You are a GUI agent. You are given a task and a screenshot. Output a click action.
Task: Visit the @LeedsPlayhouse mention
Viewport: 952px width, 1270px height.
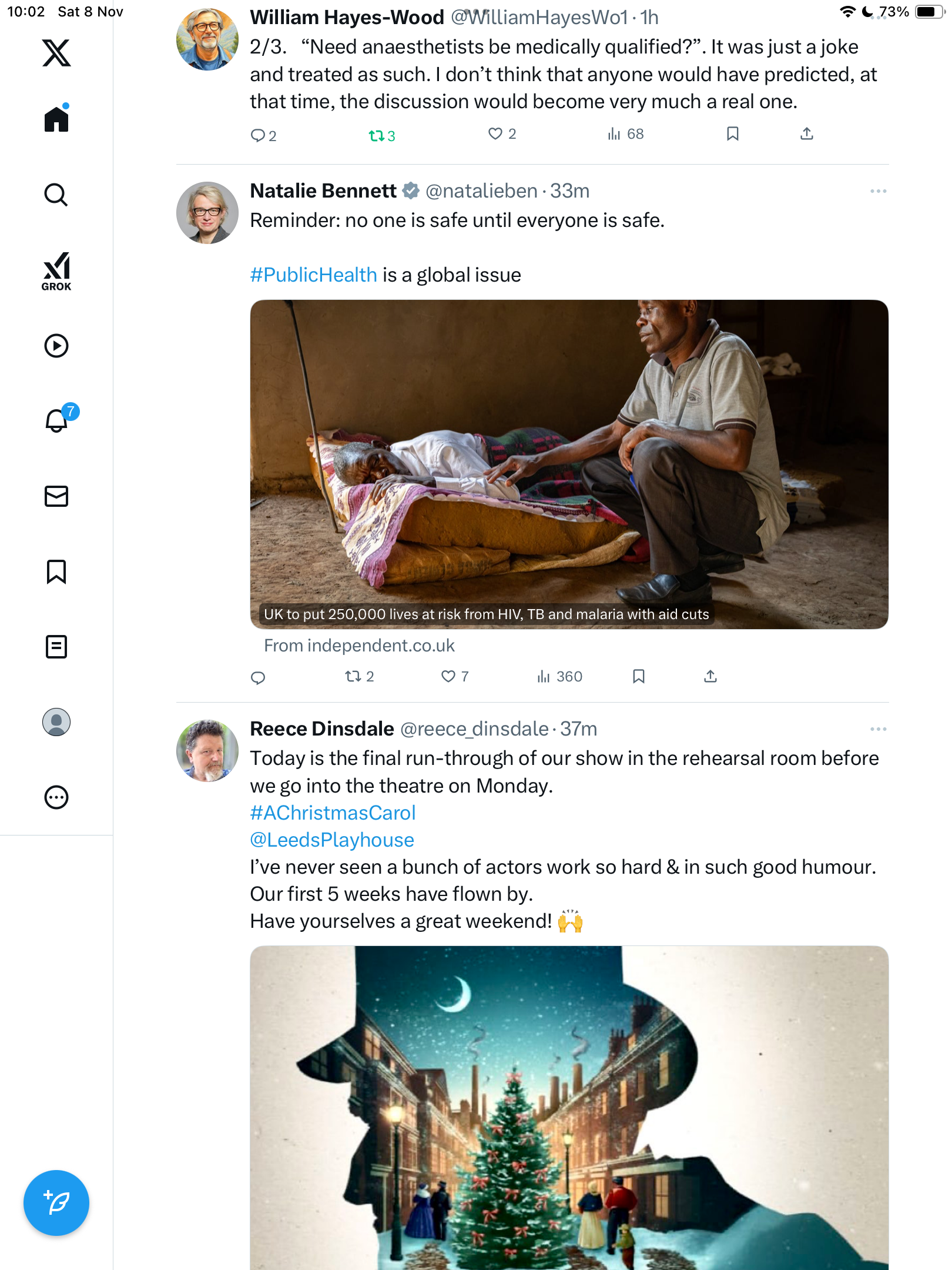coord(332,840)
